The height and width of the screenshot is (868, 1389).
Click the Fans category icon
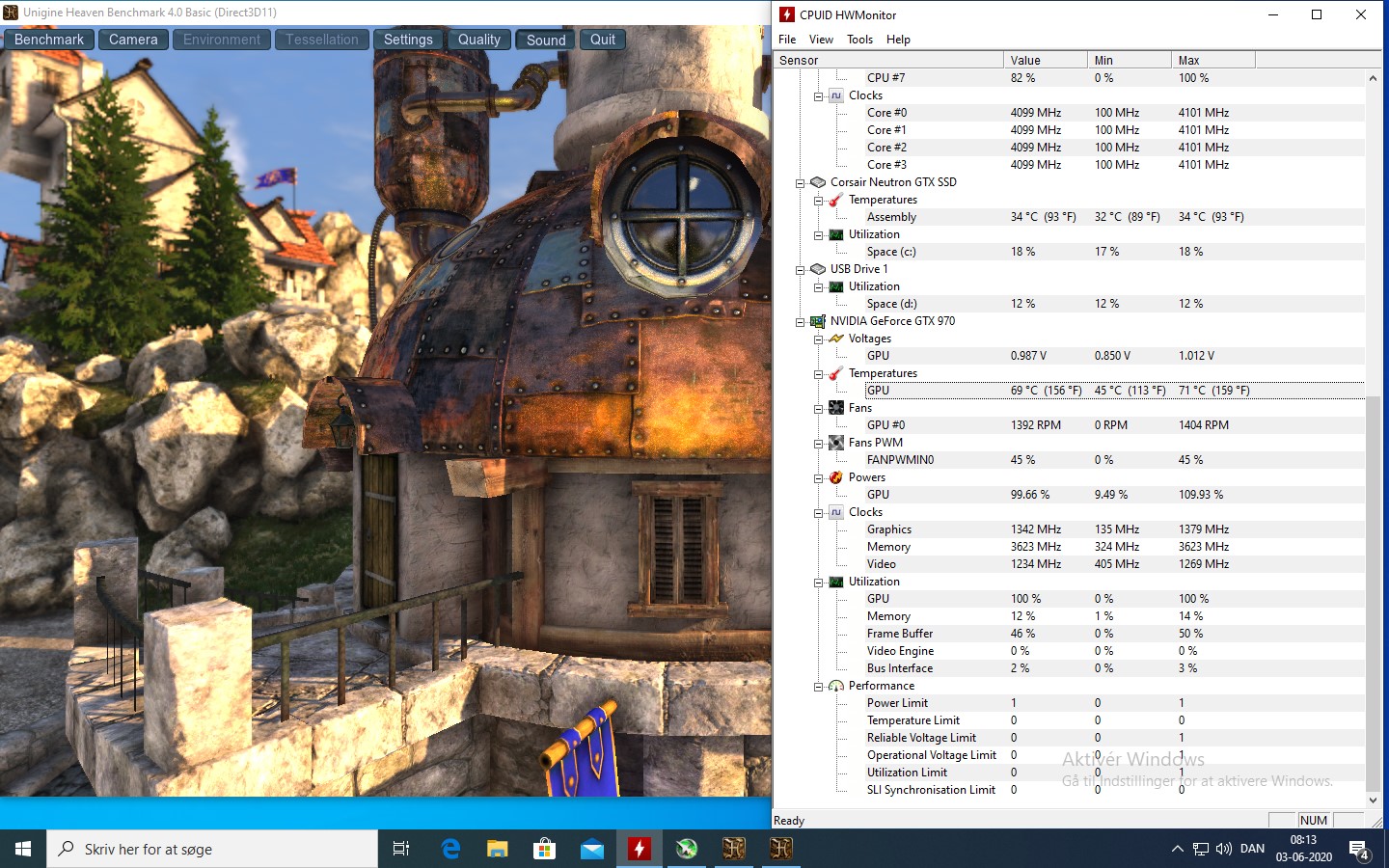(x=836, y=408)
